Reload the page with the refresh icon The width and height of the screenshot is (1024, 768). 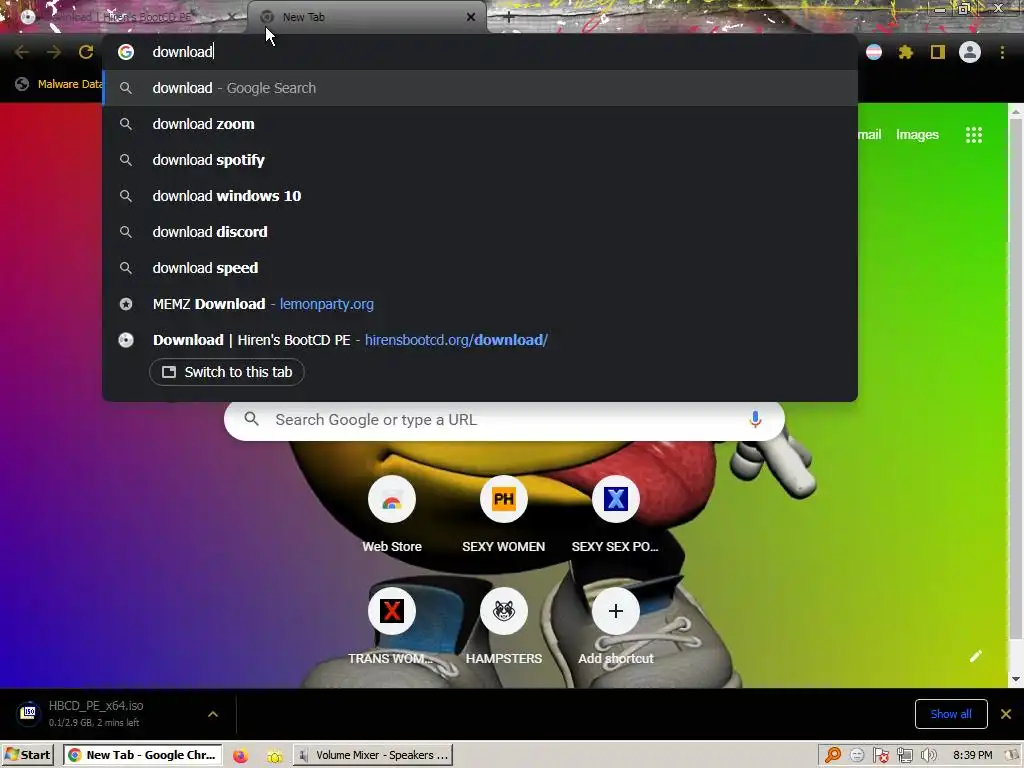tap(86, 52)
